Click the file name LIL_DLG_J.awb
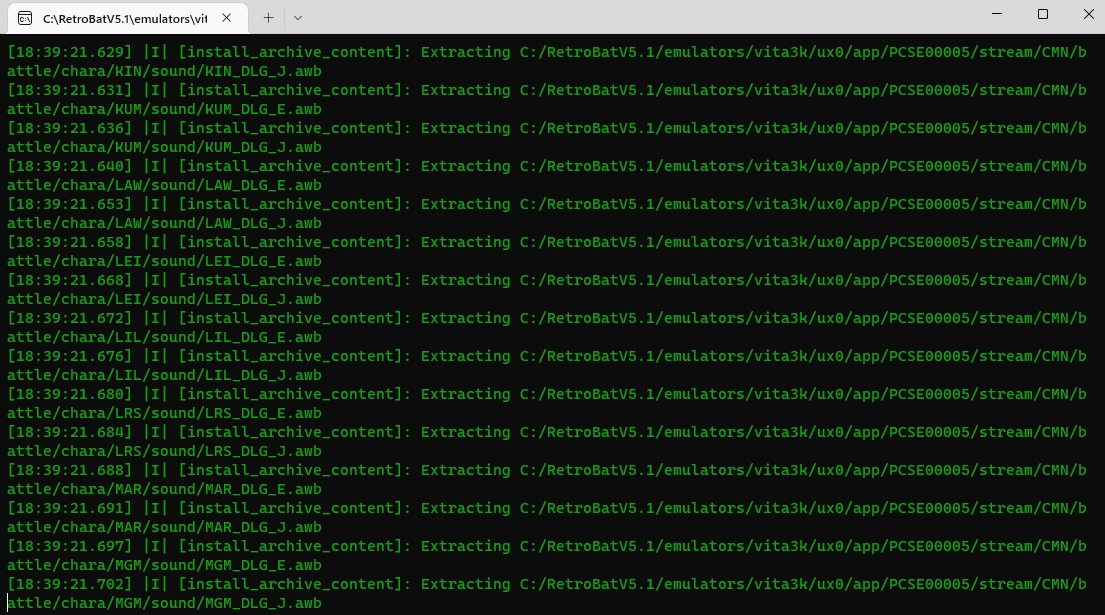Viewport: 1105px width, 615px height. [264, 375]
